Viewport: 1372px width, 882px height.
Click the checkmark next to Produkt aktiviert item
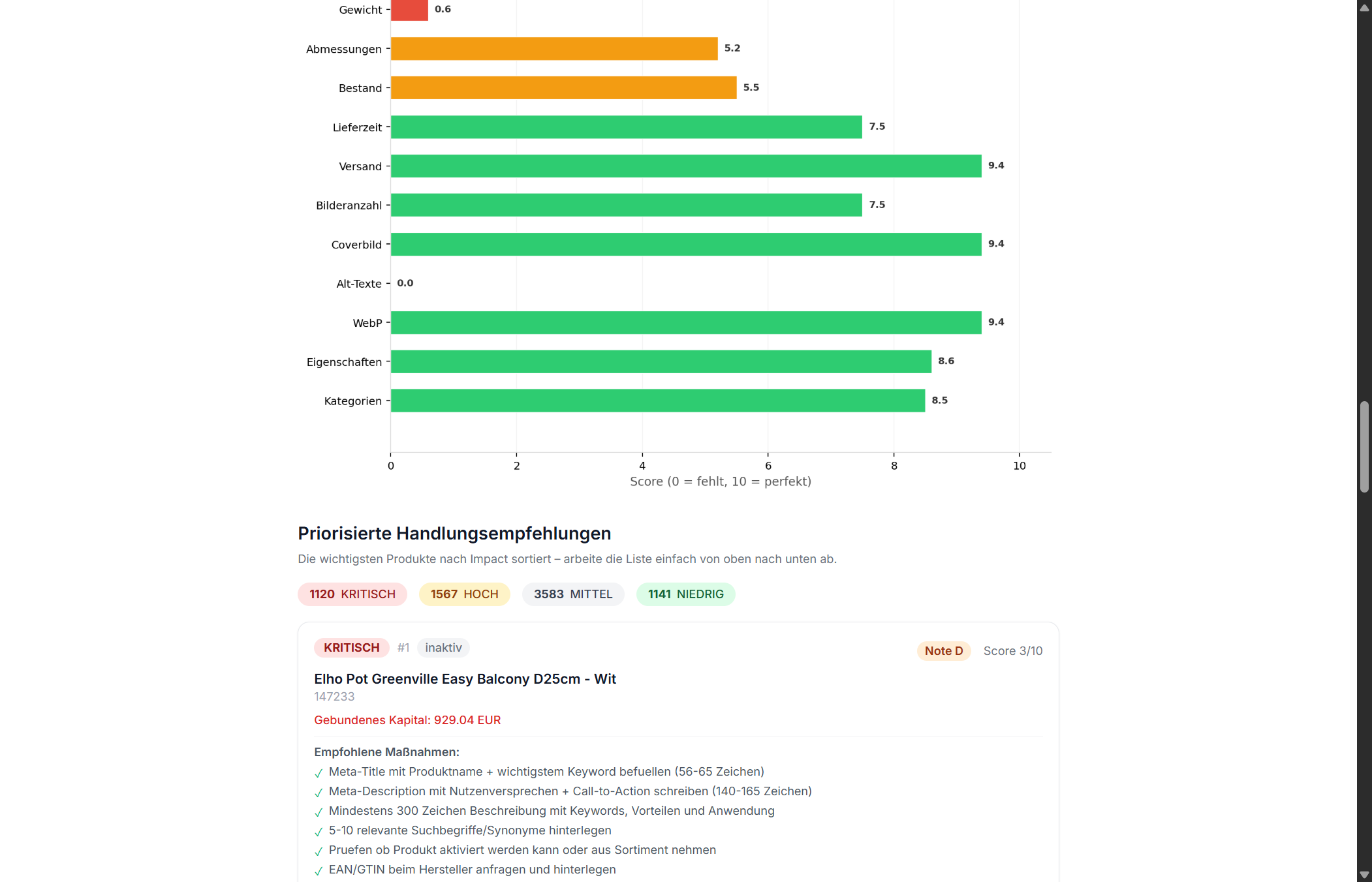319,851
